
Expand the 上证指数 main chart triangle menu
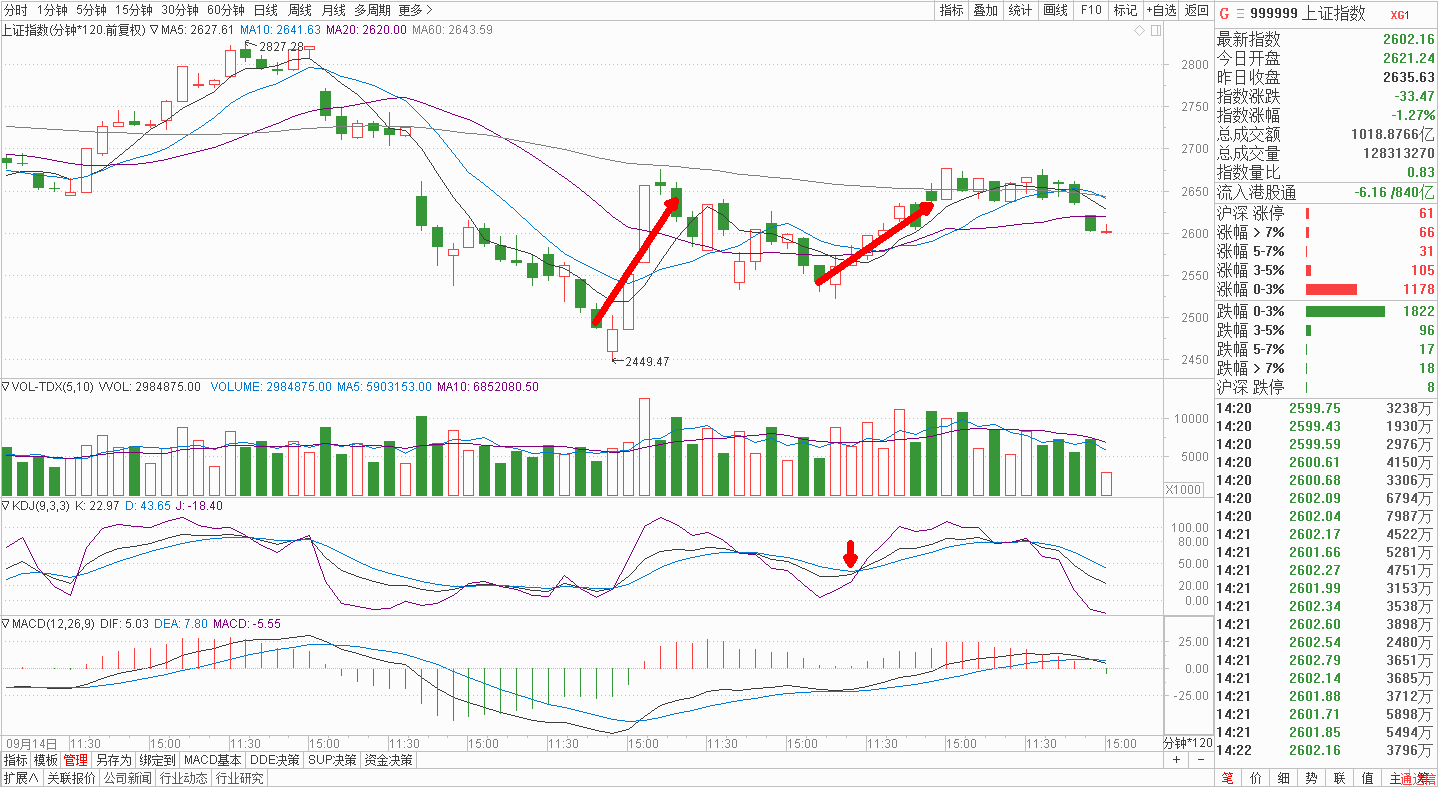point(154,30)
